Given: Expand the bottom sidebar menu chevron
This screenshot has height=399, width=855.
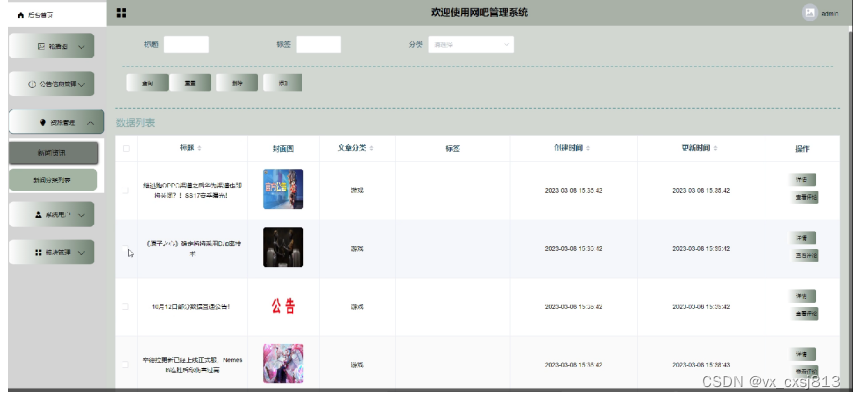Looking at the screenshot, I should 82,253.
